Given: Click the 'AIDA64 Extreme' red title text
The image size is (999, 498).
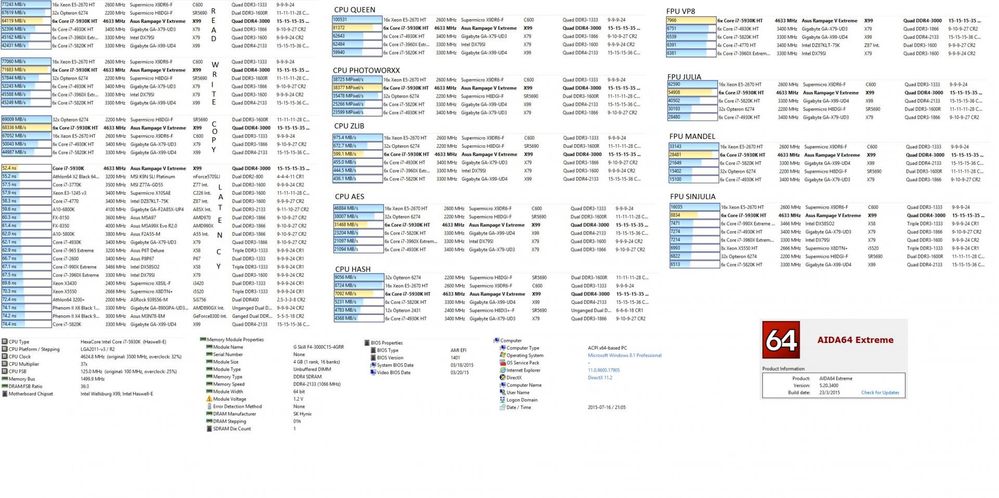Looking at the screenshot, I should [855, 339].
